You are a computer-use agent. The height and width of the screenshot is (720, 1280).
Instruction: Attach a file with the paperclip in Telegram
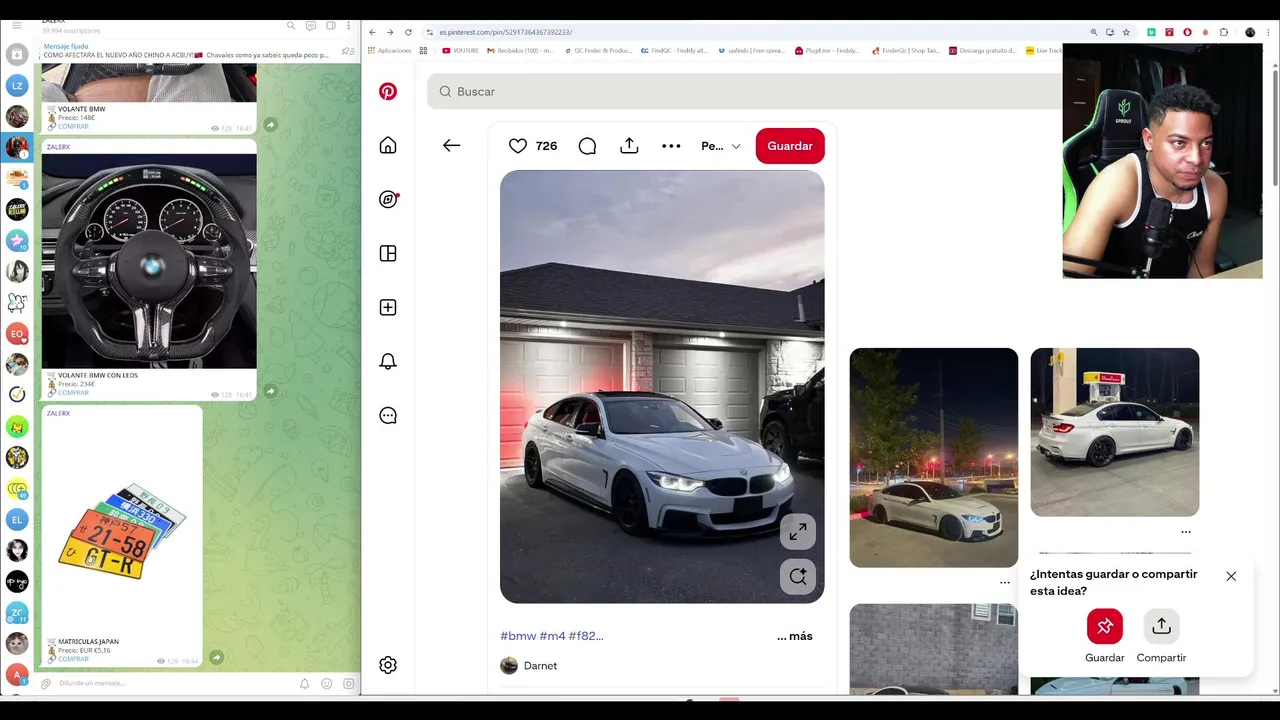pyautogui.click(x=46, y=684)
